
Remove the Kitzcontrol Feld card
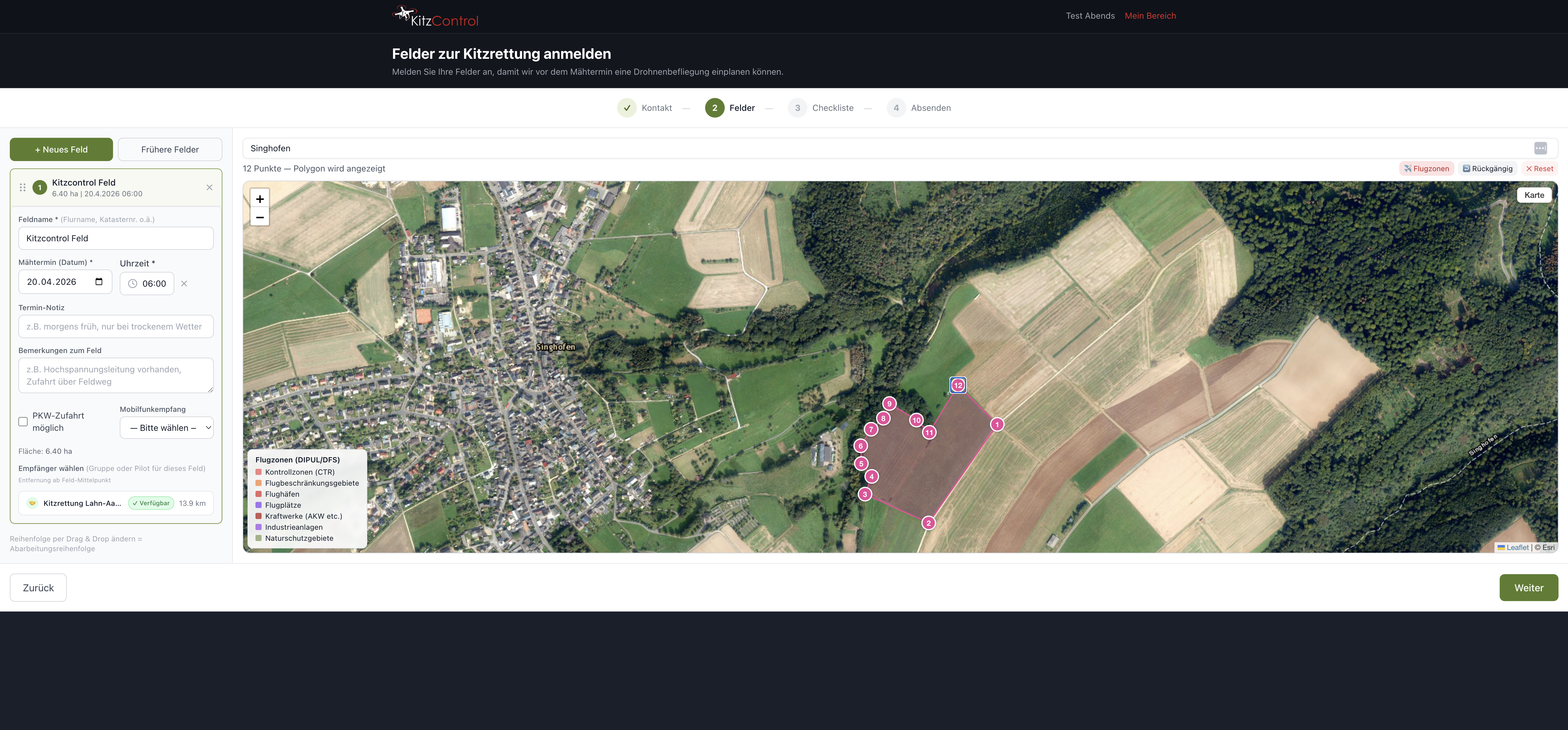210,187
